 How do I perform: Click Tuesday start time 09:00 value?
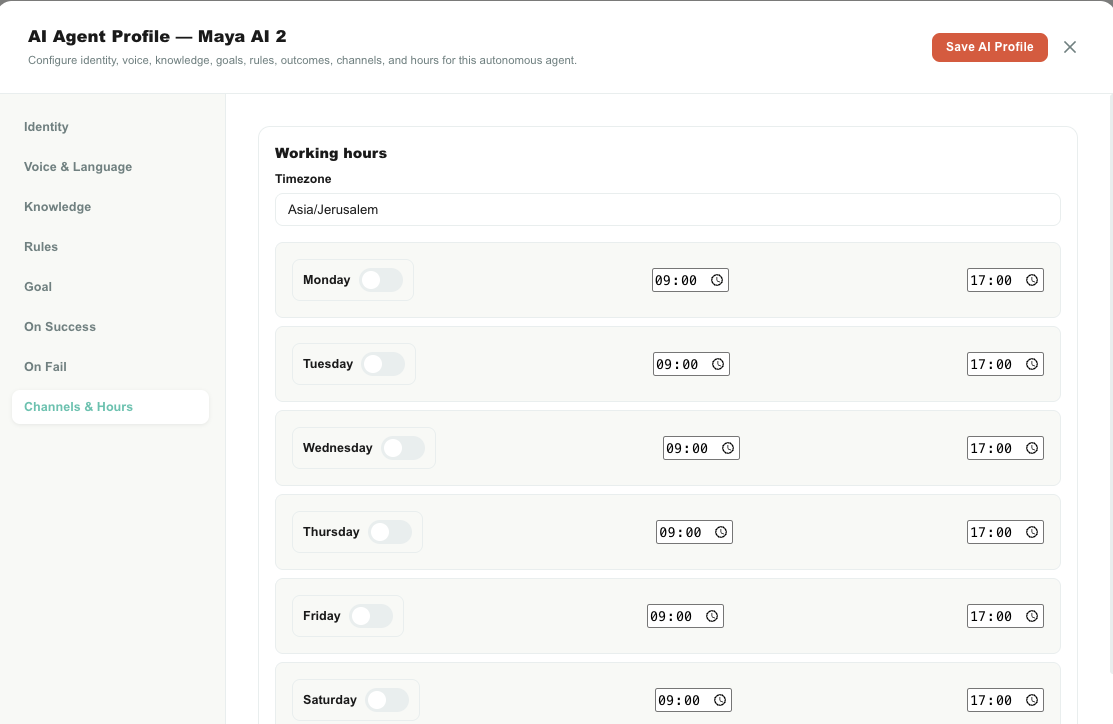coord(677,364)
